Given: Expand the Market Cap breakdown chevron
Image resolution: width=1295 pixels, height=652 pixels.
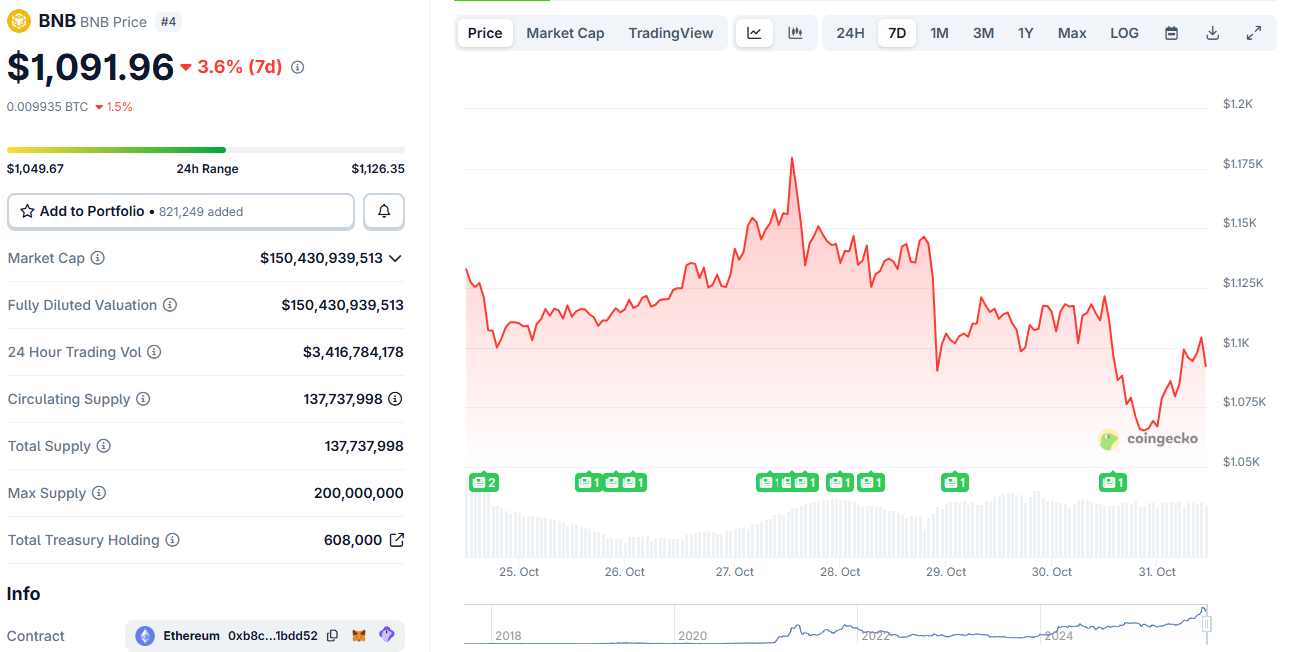Looking at the screenshot, I should point(394,258).
